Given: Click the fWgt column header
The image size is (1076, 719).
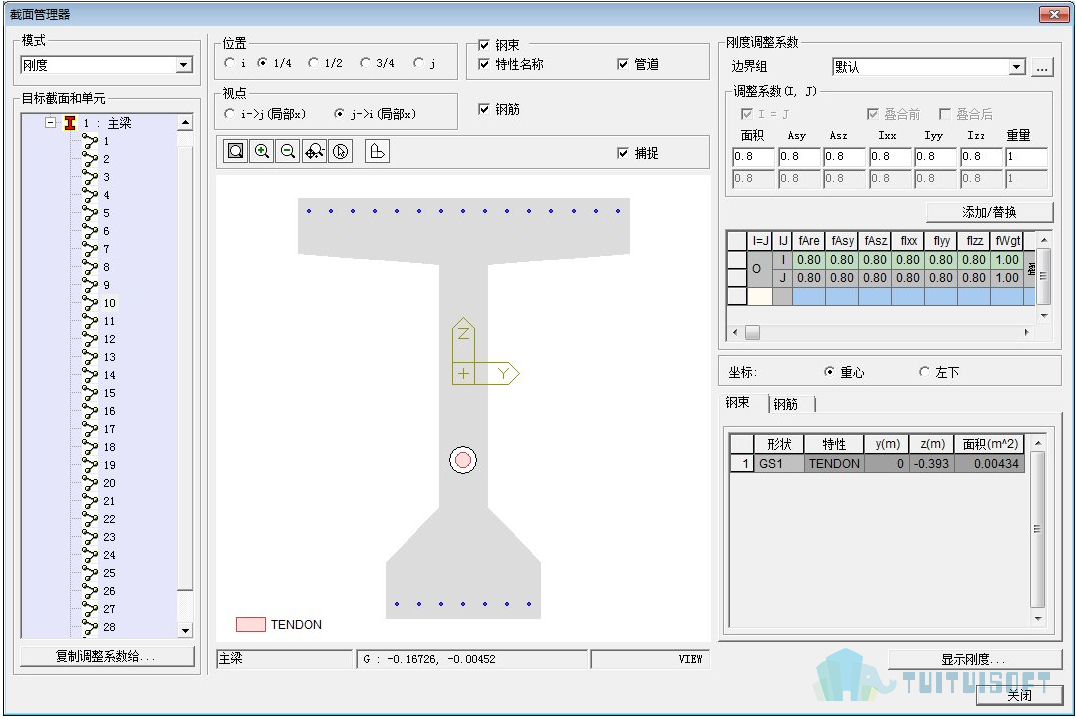Looking at the screenshot, I should tap(1007, 241).
